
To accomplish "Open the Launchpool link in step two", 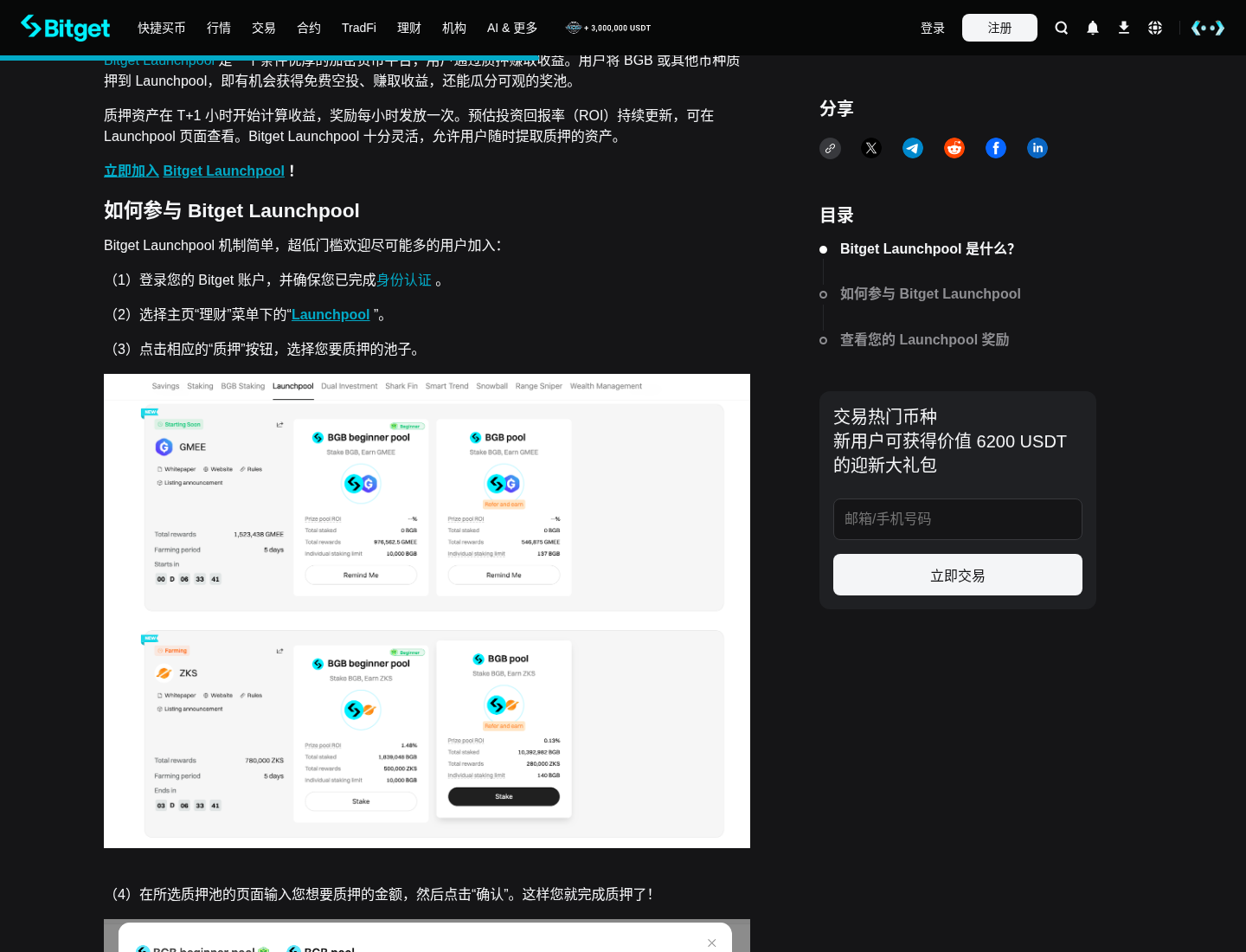I will (x=331, y=315).
